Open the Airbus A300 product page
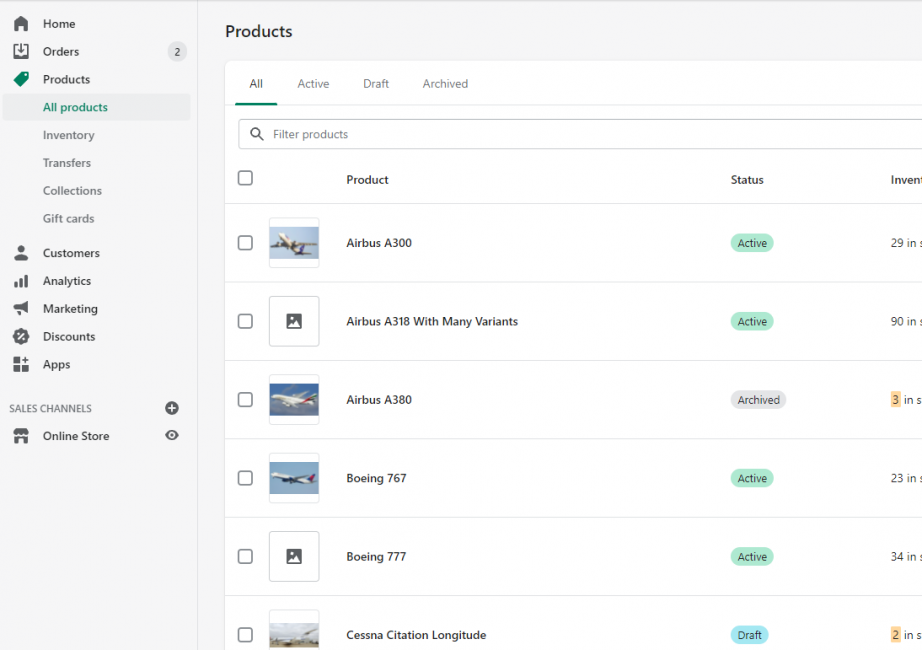Viewport: 922px width, 650px height. (379, 243)
